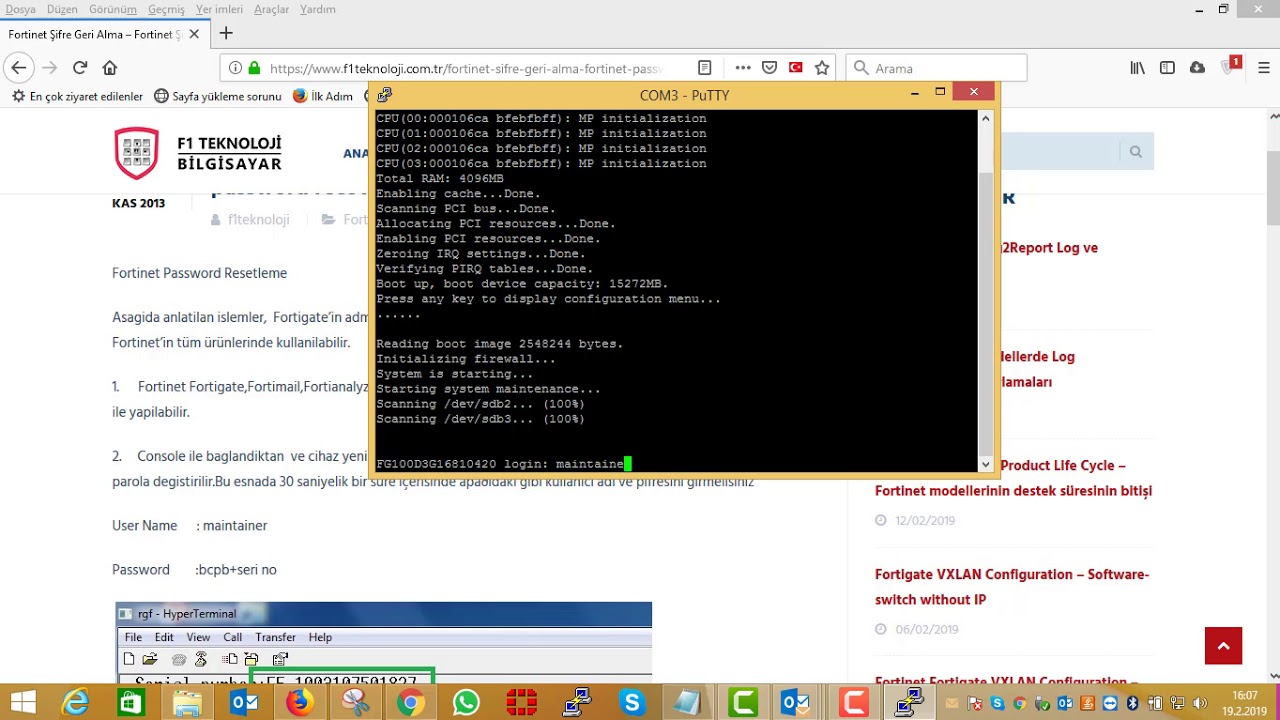
Task: Open Google Chrome from the taskbar
Action: click(410, 703)
